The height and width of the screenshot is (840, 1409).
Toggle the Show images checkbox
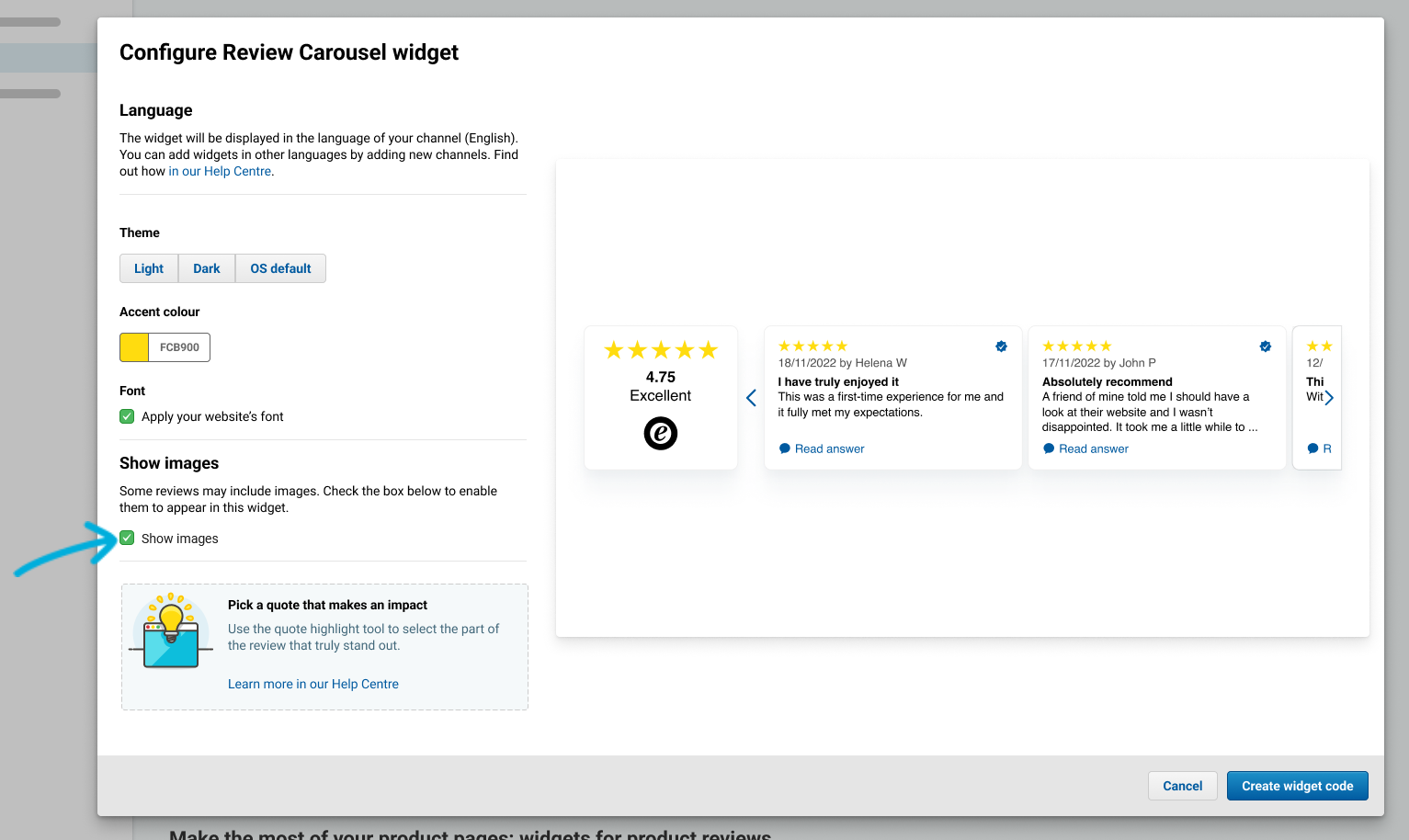click(x=127, y=538)
